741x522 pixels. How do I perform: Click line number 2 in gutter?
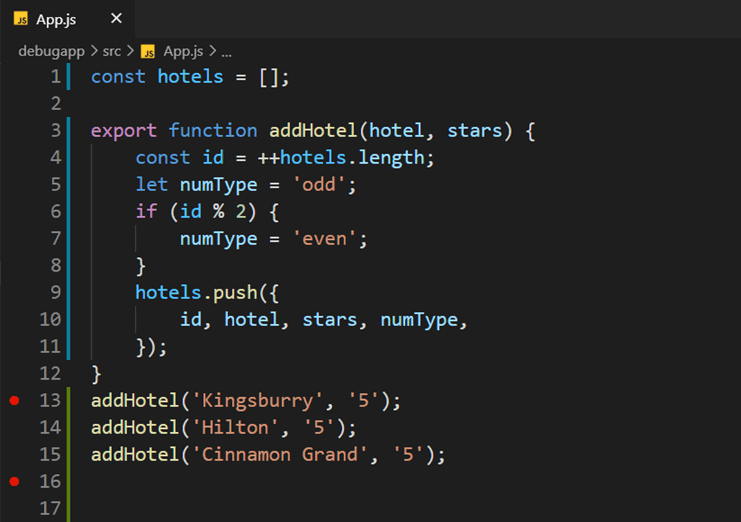coord(56,103)
